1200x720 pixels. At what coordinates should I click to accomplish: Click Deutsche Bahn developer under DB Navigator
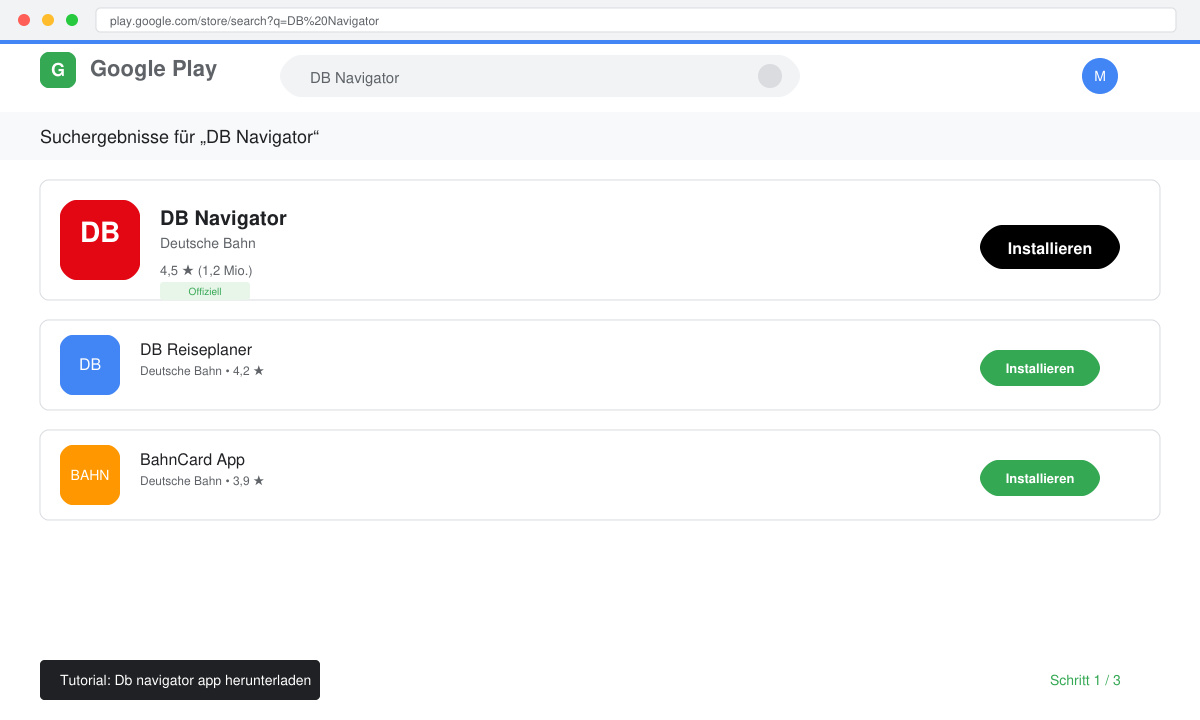tap(208, 243)
